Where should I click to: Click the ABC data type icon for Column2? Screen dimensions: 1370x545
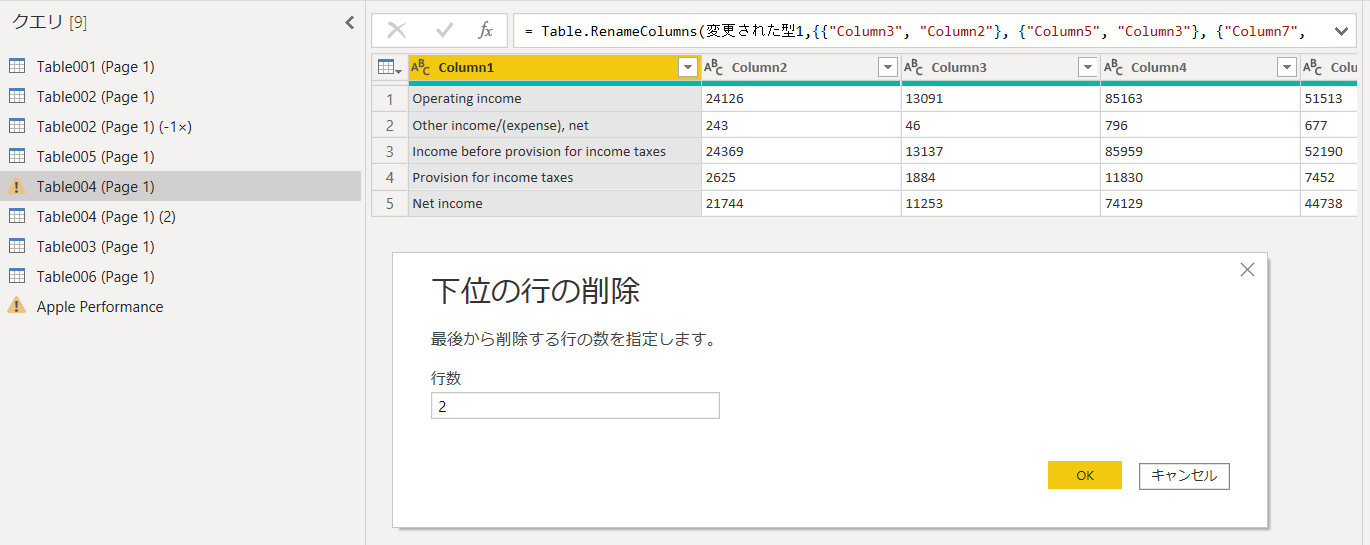pyautogui.click(x=714, y=67)
